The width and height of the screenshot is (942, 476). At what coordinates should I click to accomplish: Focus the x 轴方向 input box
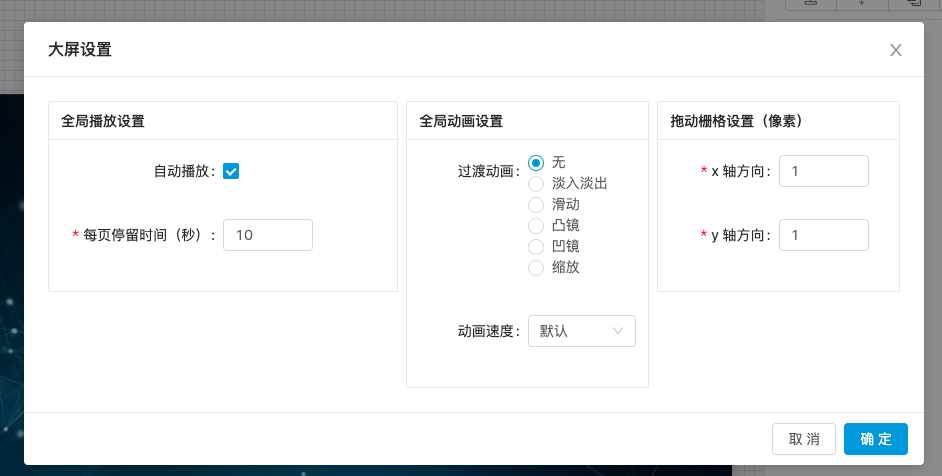tap(823, 171)
